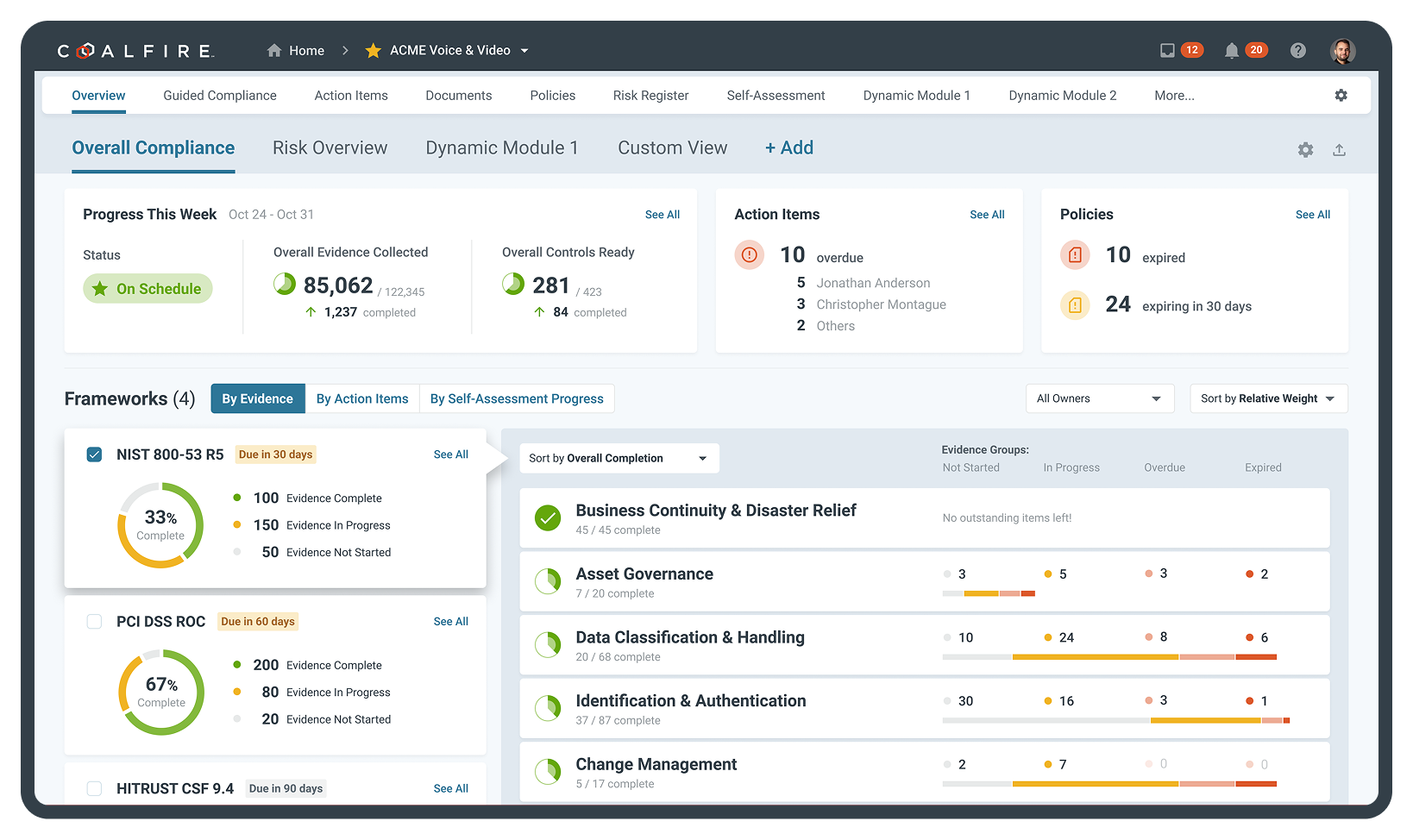Open navigation bar settings gear
This screenshot has height=840, width=1413.
(x=1341, y=95)
